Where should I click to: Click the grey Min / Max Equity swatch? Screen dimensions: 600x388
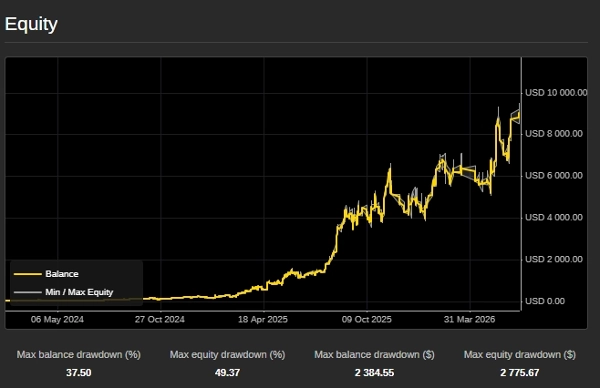[x=28, y=292]
